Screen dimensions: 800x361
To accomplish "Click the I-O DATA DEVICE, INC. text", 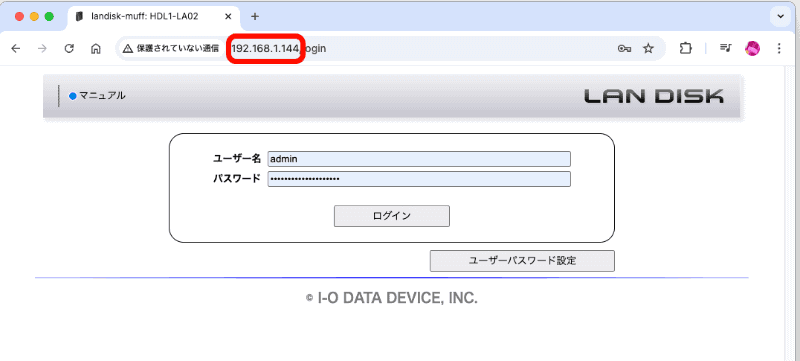I will pyautogui.click(x=397, y=298).
